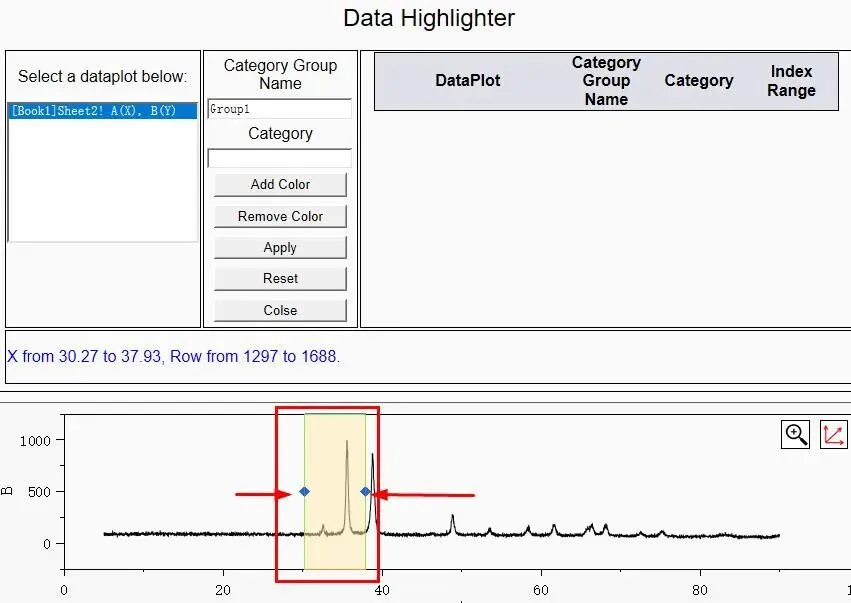
Task: Click the empty Category input field
Action: click(x=280, y=158)
